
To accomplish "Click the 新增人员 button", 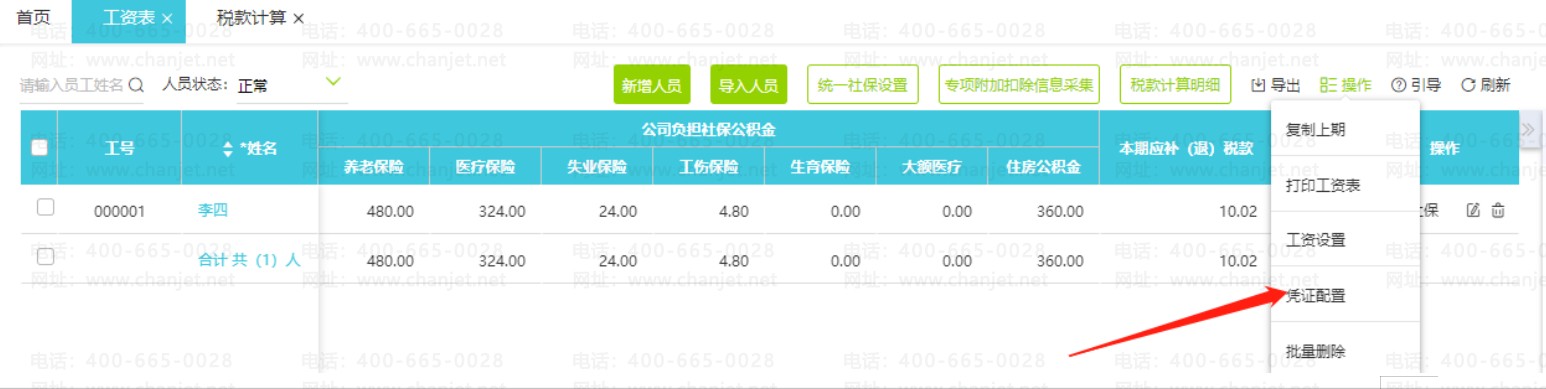I will click(651, 86).
